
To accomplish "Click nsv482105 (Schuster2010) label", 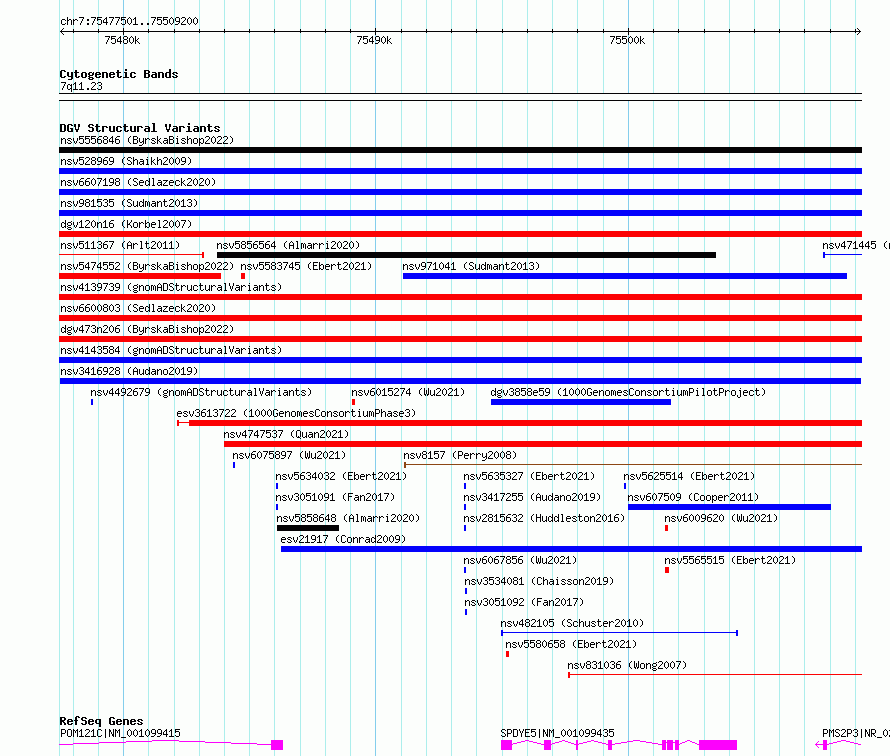I will [572, 623].
